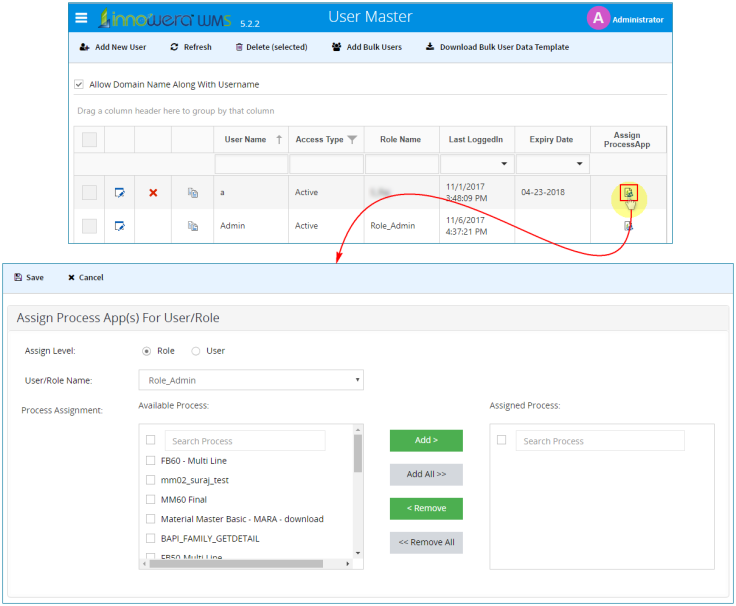Screen dimensions: 736x606
Task: Delete user 'a' with red X
Action: click(153, 192)
